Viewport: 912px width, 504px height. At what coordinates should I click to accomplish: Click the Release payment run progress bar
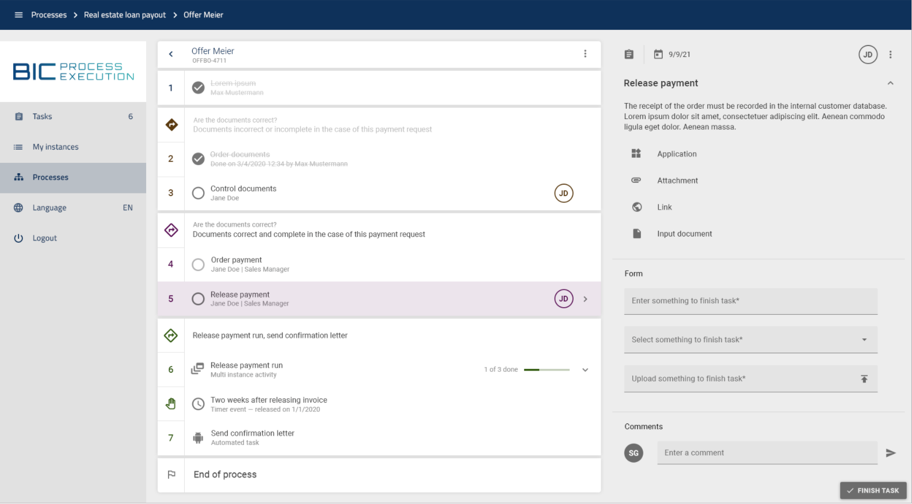546,370
